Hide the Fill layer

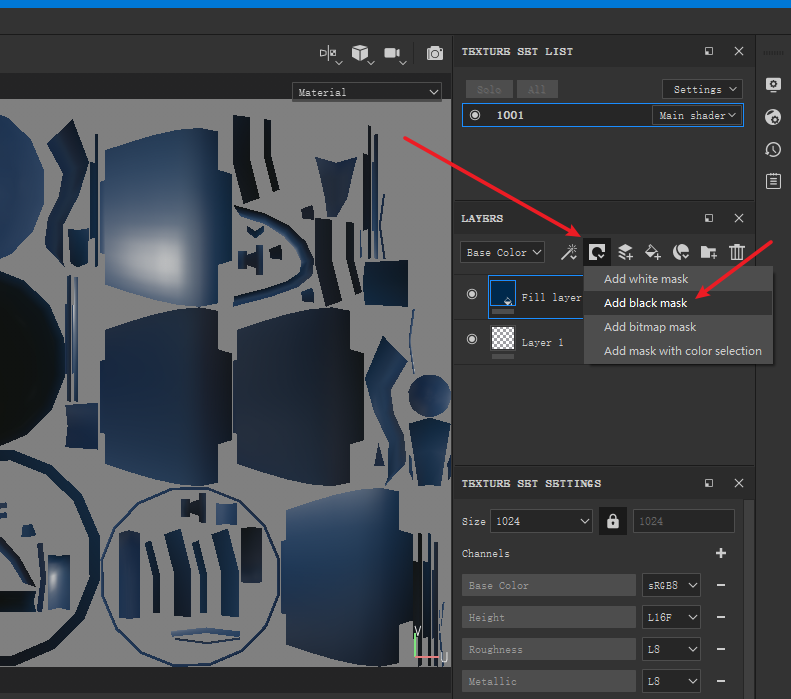tap(472, 294)
